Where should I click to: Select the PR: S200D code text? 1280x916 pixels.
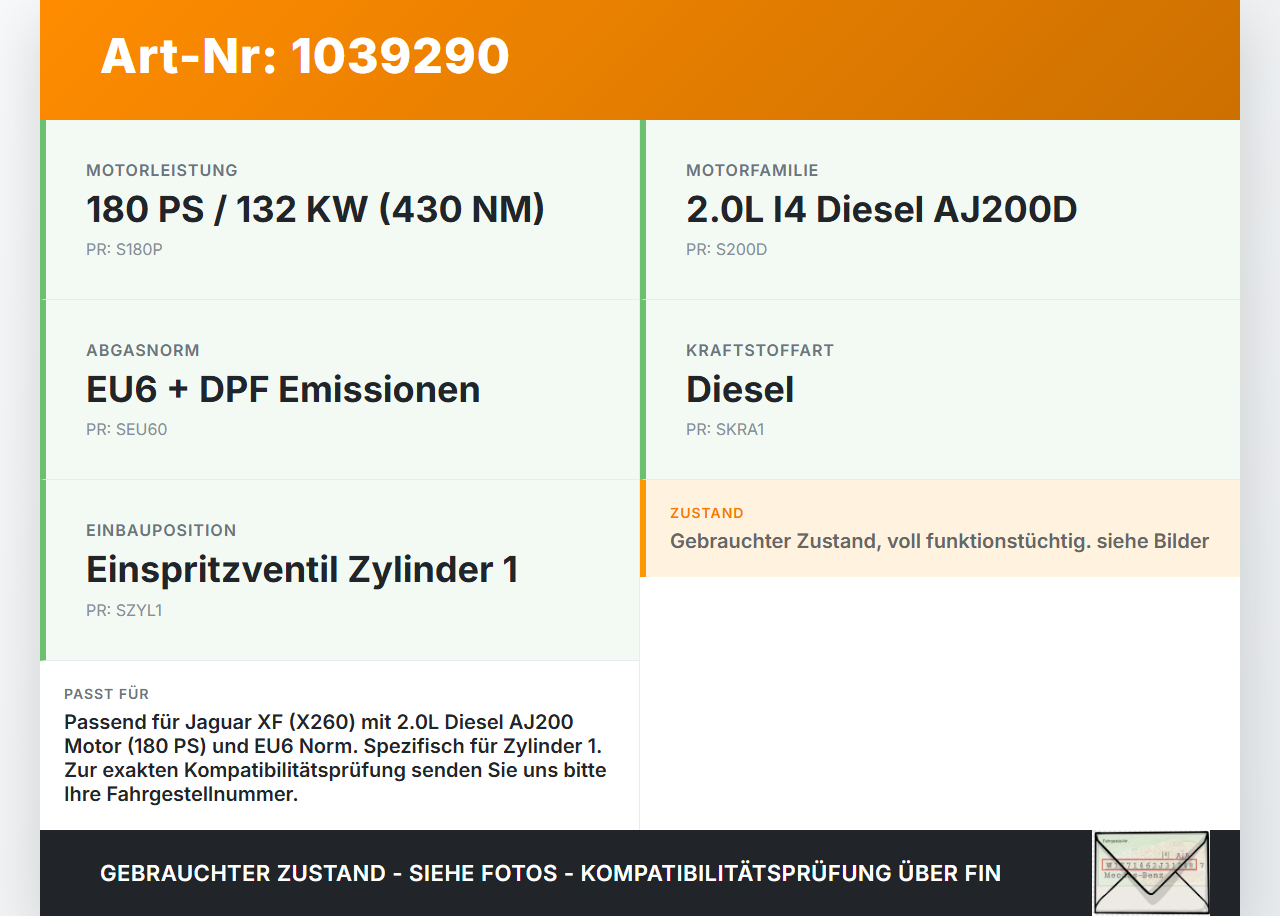point(726,250)
